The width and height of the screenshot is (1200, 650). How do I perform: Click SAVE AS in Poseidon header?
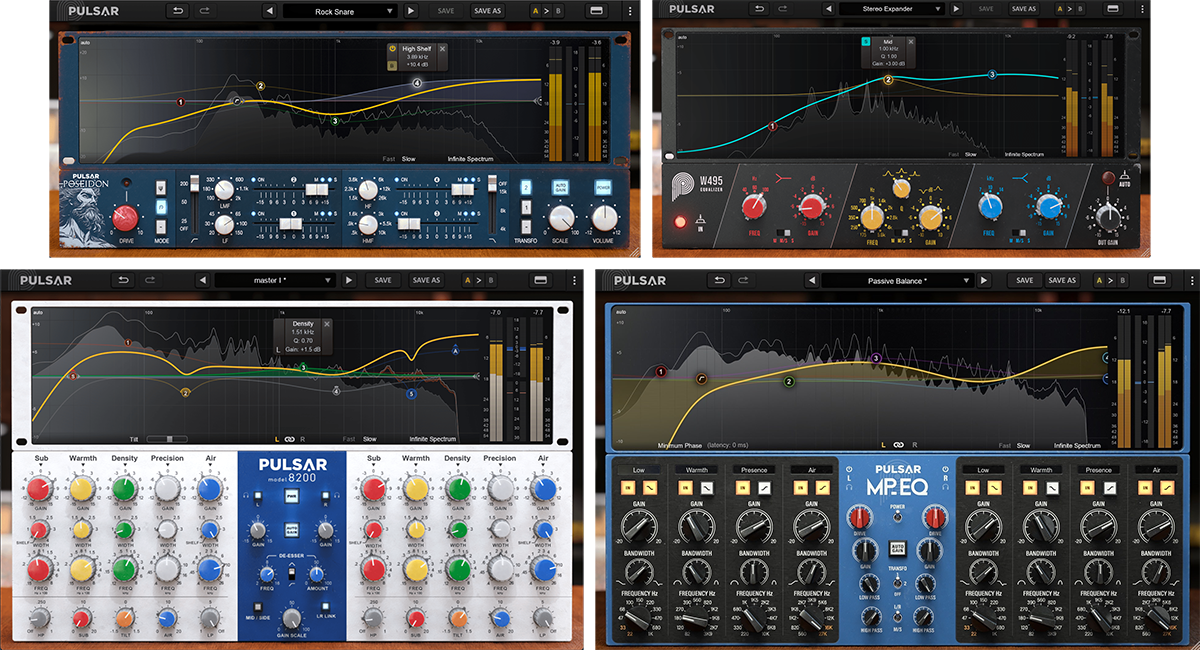point(487,11)
